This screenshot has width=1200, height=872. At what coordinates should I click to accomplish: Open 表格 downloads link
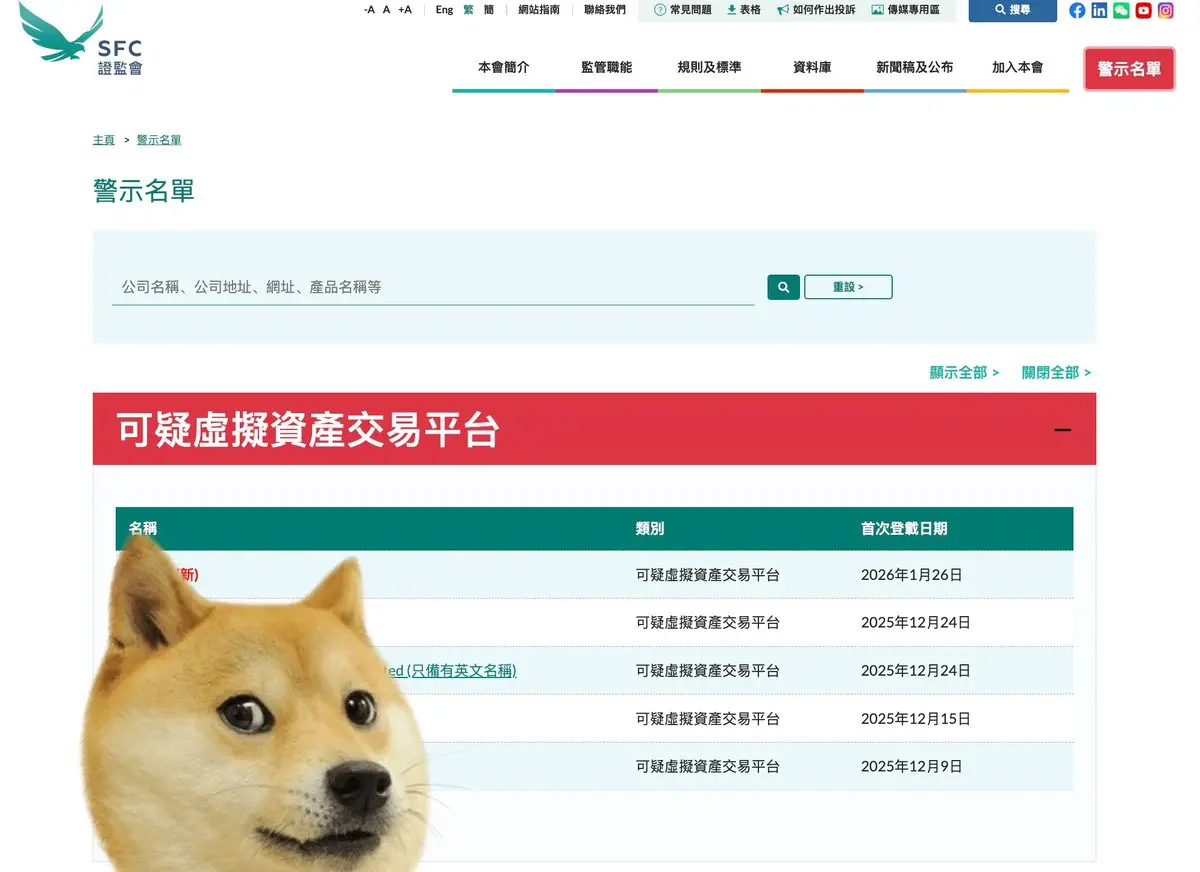(744, 10)
